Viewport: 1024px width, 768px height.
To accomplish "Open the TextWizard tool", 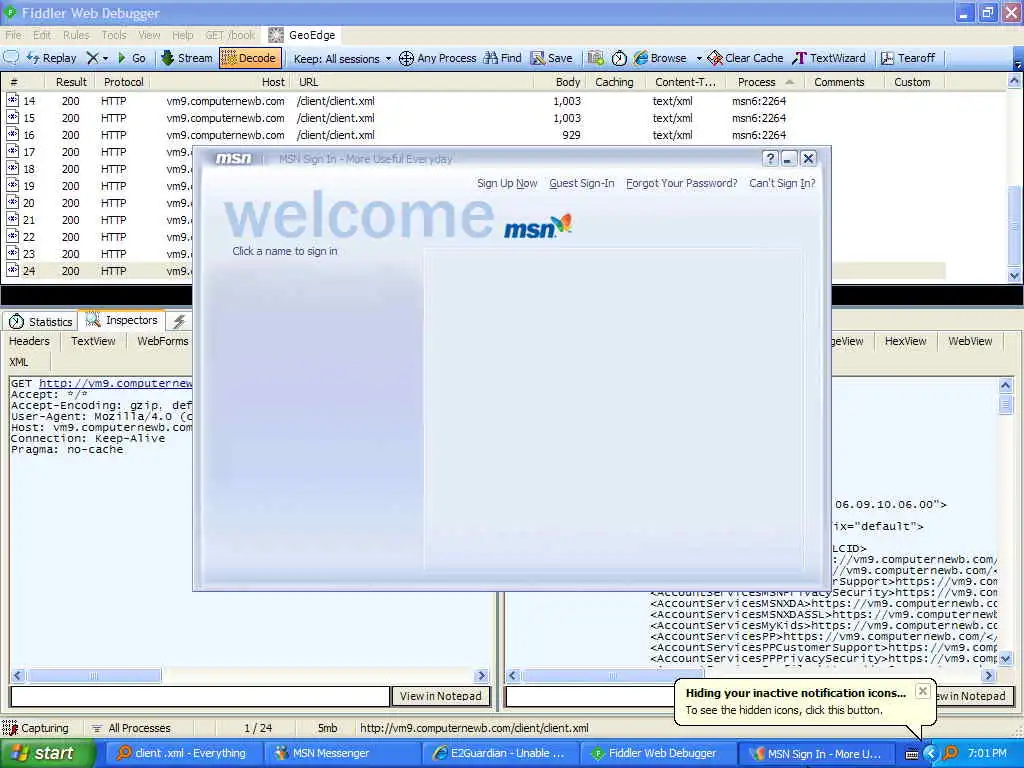I will 829,58.
